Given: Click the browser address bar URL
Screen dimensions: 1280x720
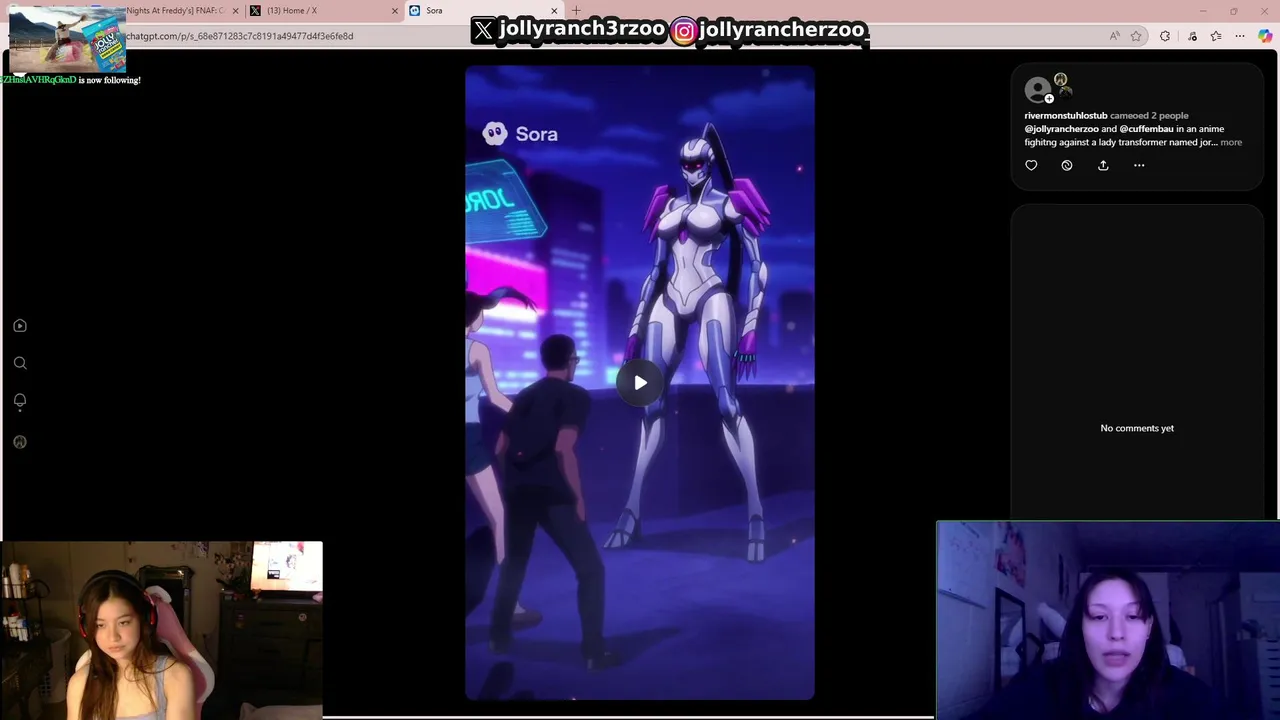Looking at the screenshot, I should click(x=240, y=36).
